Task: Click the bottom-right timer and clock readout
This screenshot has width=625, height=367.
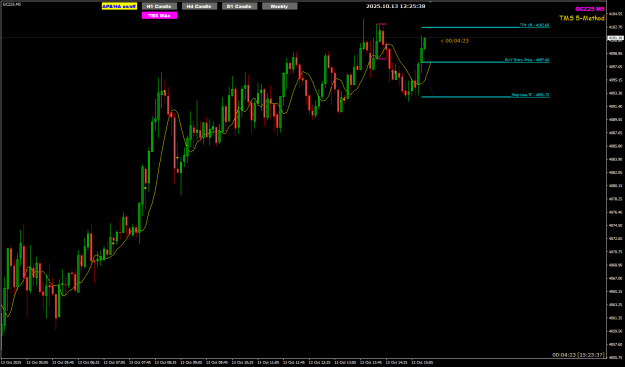Action: click(x=578, y=355)
